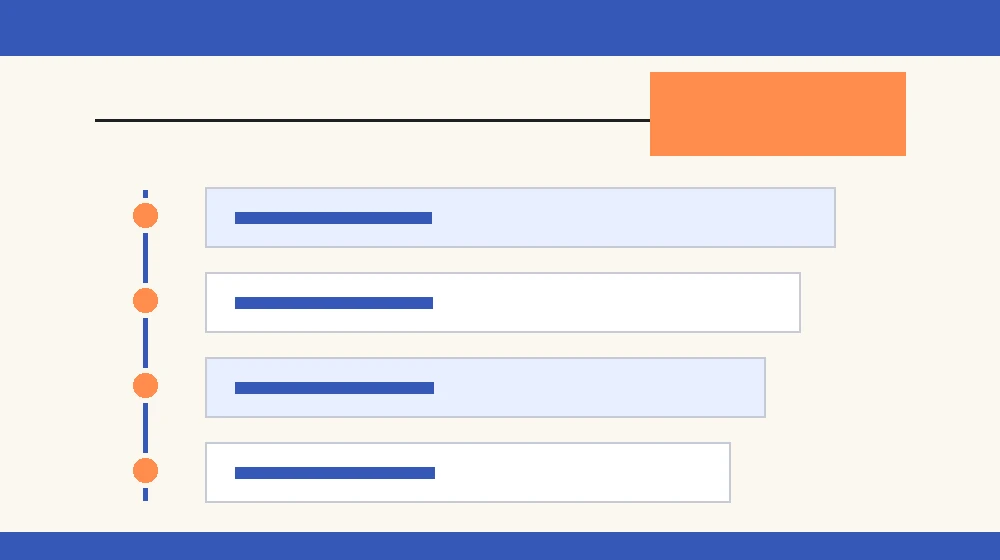Click connector between third and fourth dots
Image resolution: width=1000 pixels, height=560 pixels.
point(145,428)
